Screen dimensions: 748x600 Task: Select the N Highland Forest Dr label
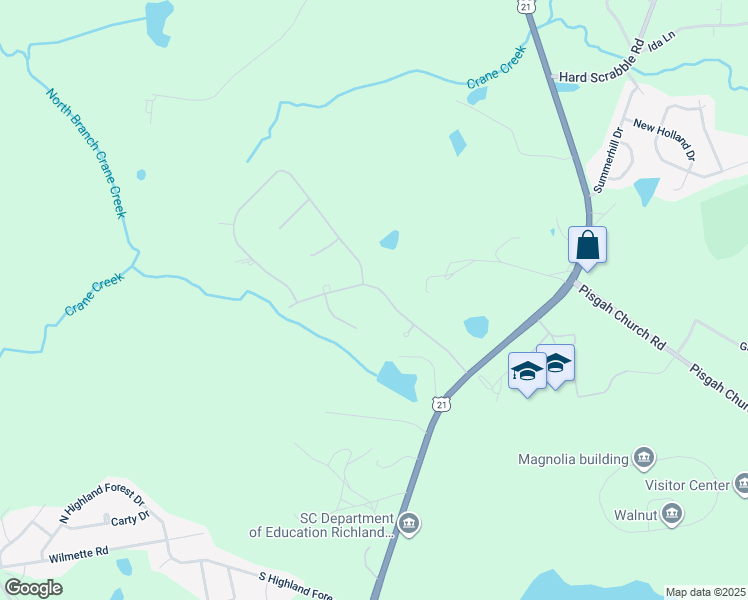tap(102, 503)
